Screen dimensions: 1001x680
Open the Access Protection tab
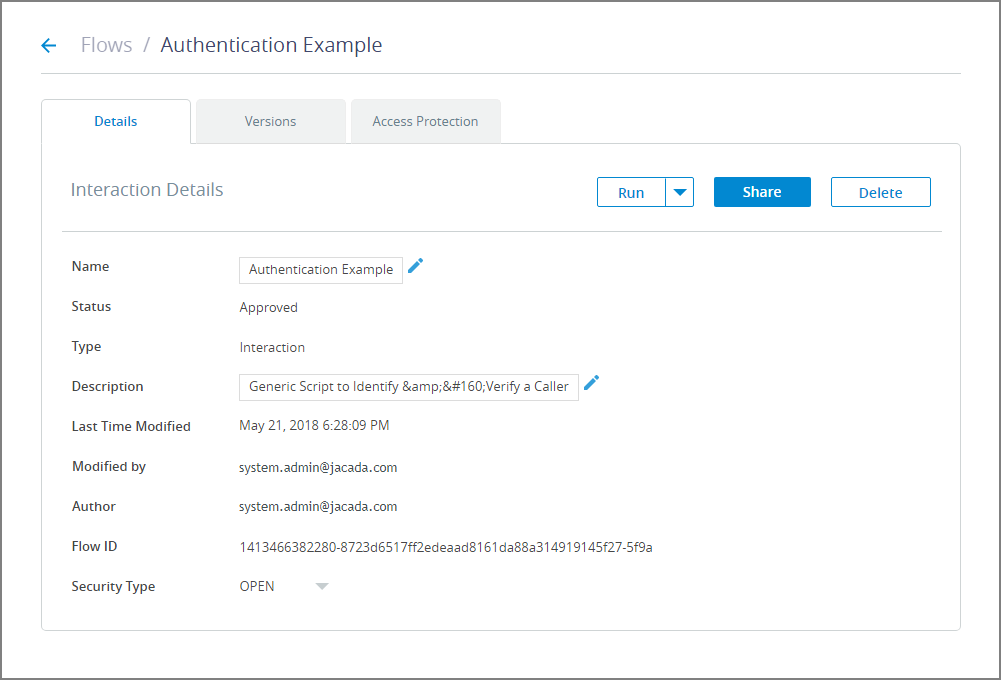(425, 121)
